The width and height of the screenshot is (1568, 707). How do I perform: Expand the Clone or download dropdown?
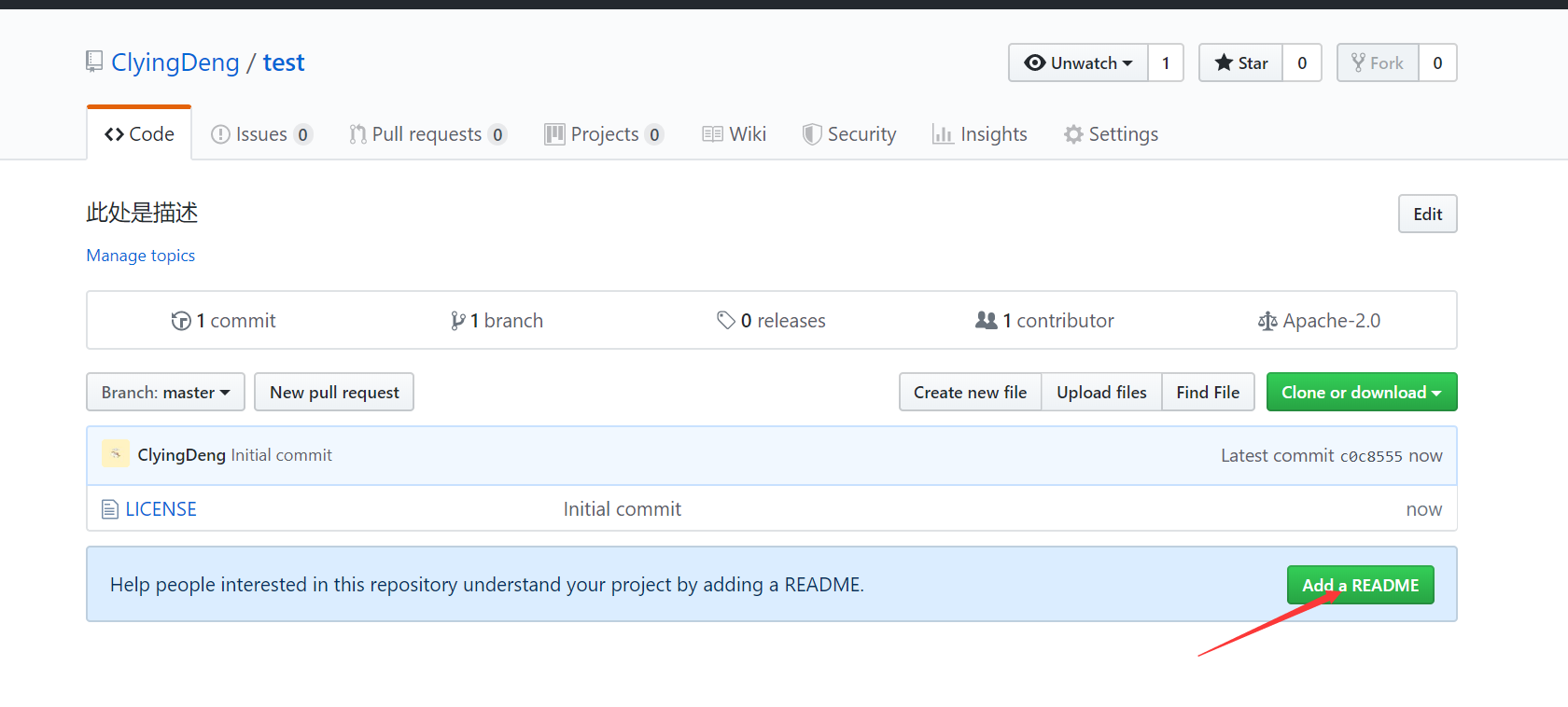coord(1362,392)
